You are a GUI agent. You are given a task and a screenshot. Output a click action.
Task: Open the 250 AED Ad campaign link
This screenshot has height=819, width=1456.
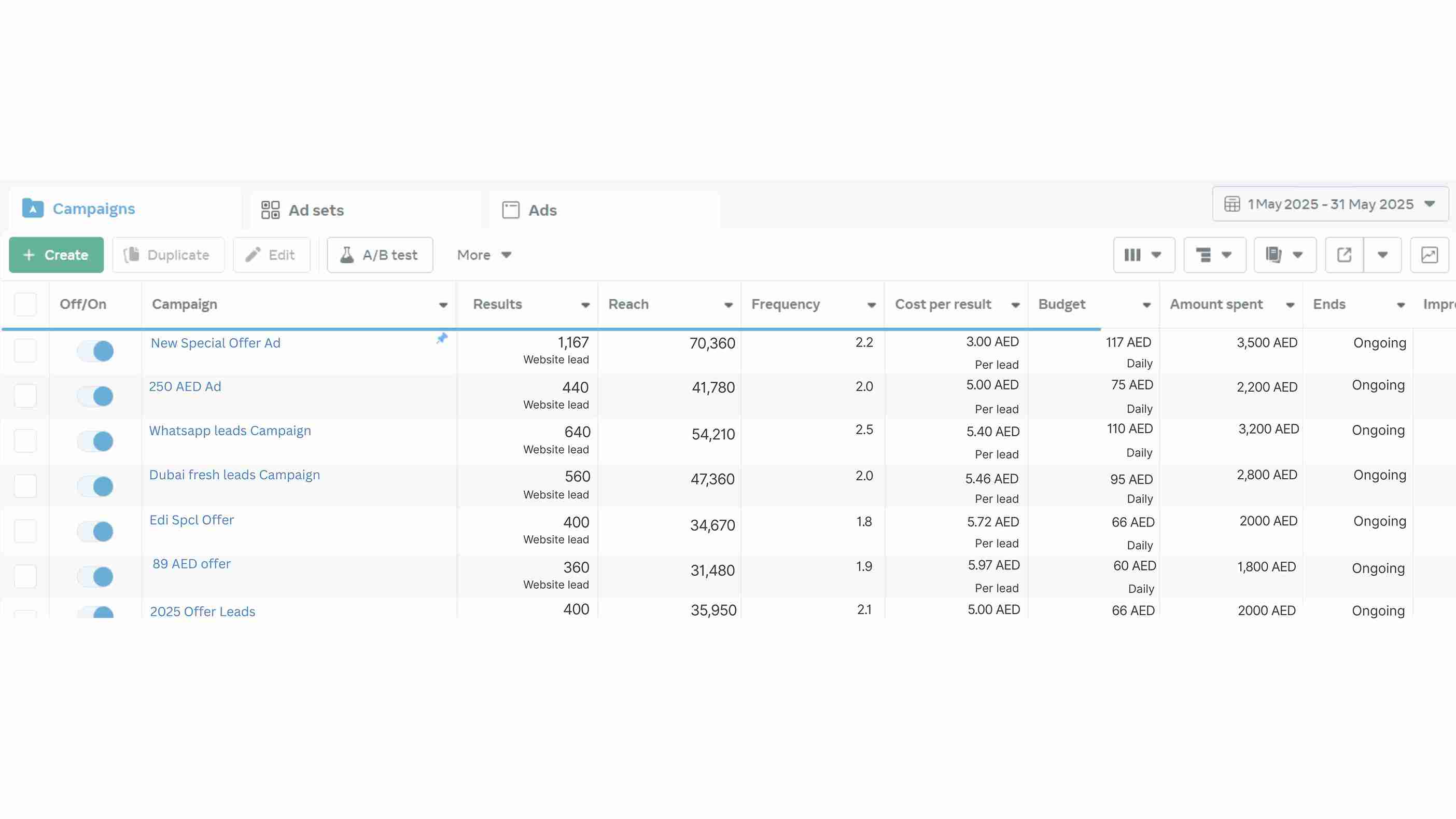pyautogui.click(x=185, y=386)
